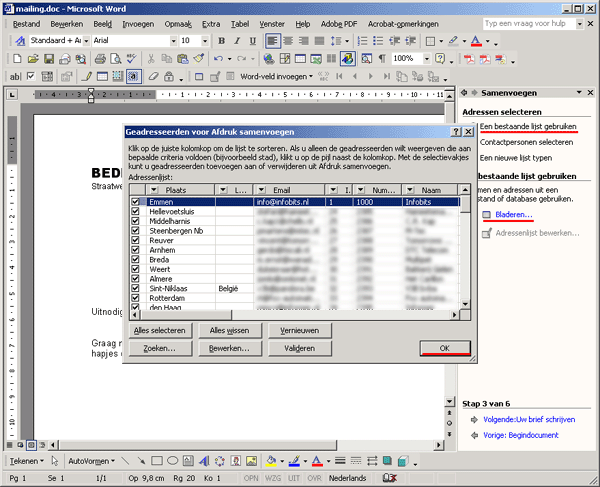Click the Insert WordArt icon
Image resolution: width=600 pixels, height=487 pixels.
206,461
